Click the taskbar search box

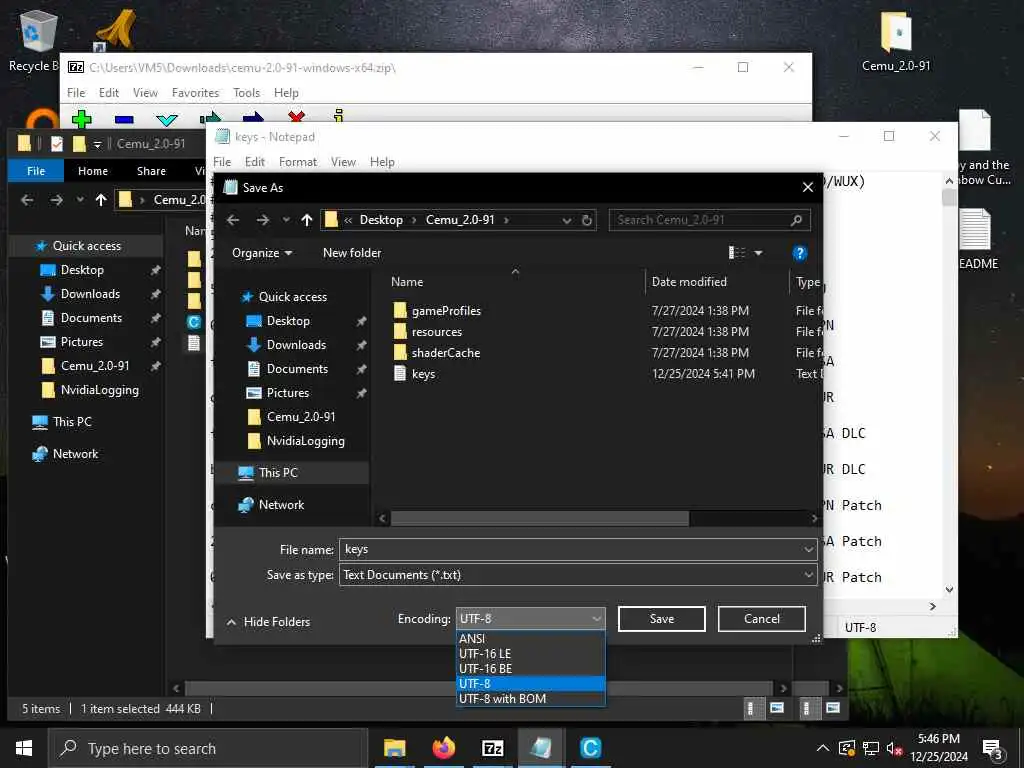point(208,748)
